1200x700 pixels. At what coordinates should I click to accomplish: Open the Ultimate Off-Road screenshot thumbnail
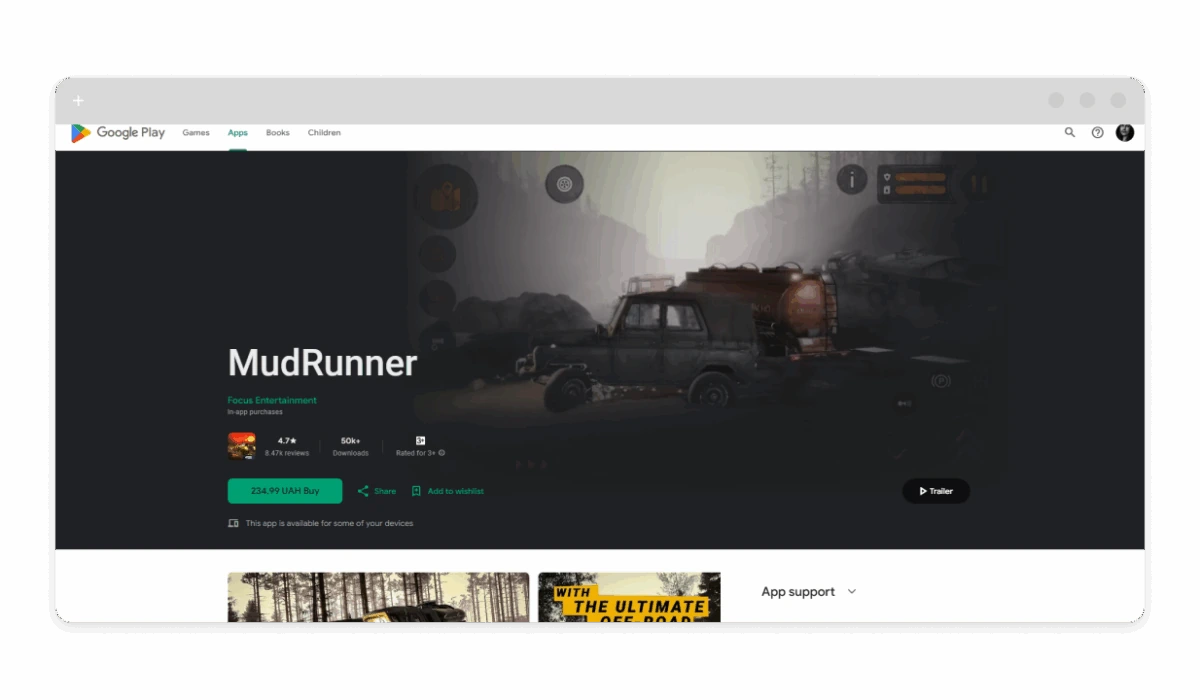coord(629,597)
